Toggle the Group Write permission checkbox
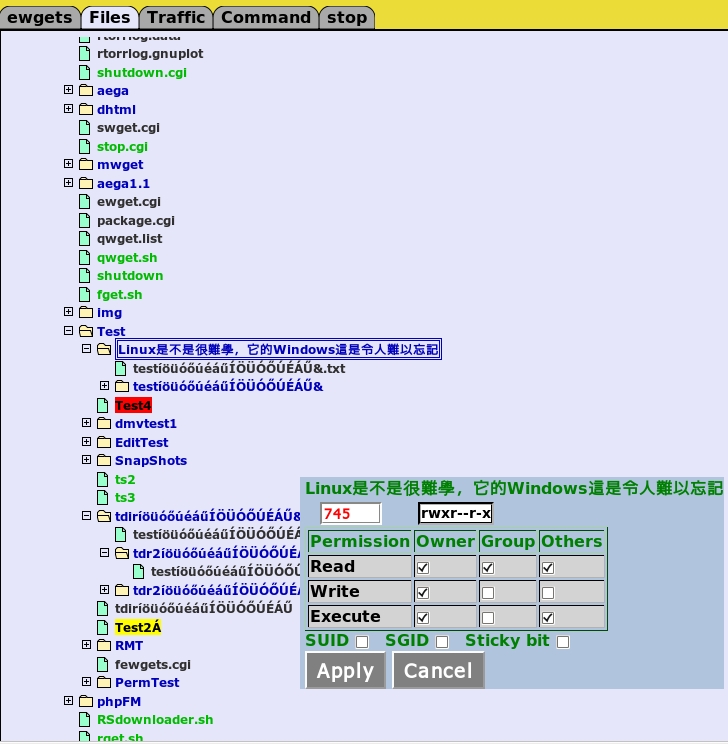Image resolution: width=728 pixels, height=744 pixels. pos(488,592)
